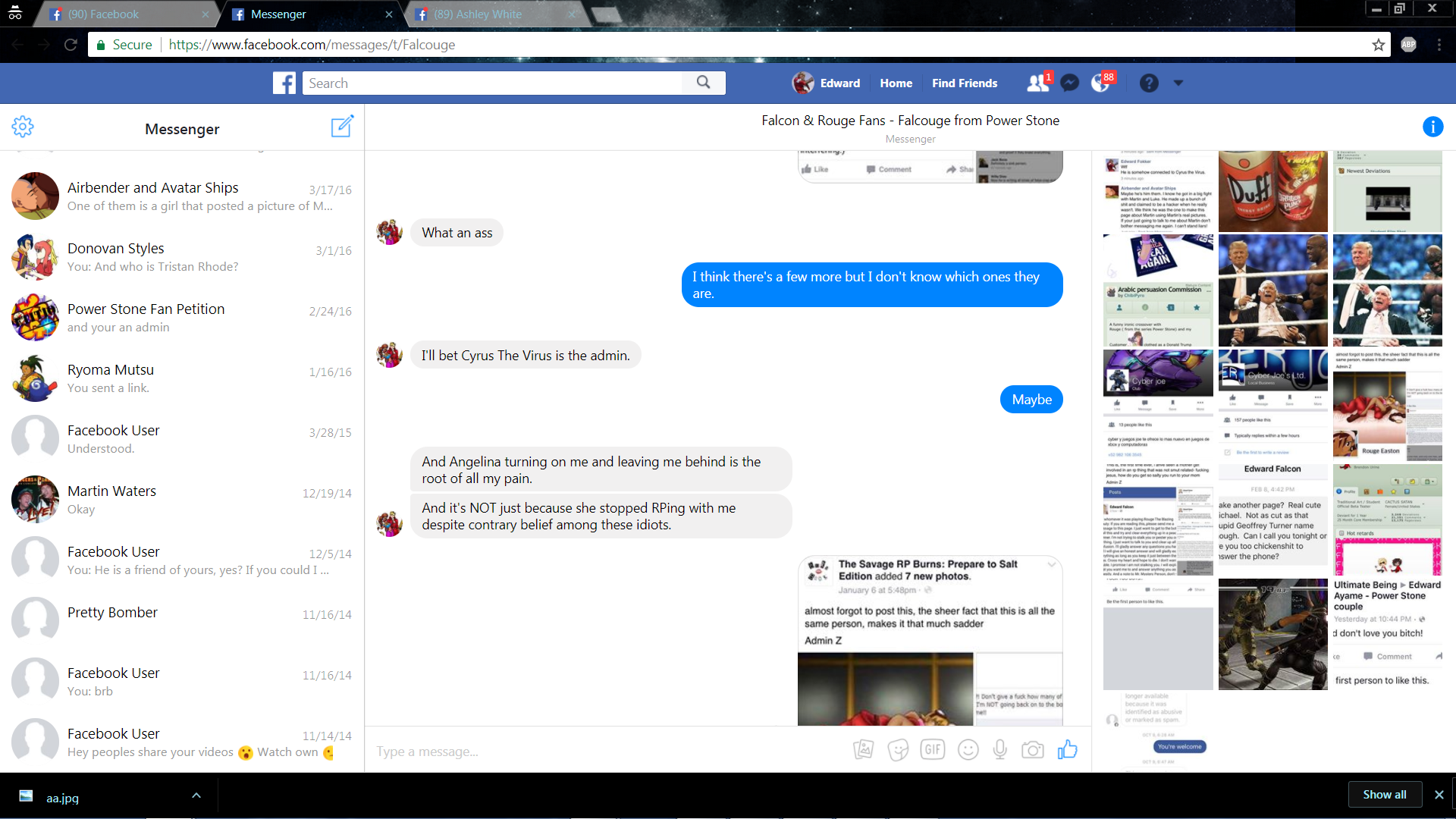1456x819 pixels.
Task: Open Ryoma Mutsu conversation
Action: pos(182,378)
